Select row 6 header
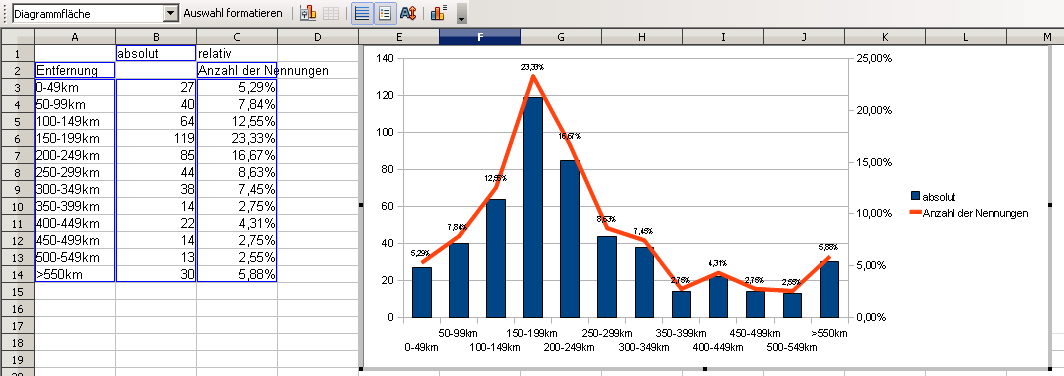1064x376 pixels. [x=17, y=138]
